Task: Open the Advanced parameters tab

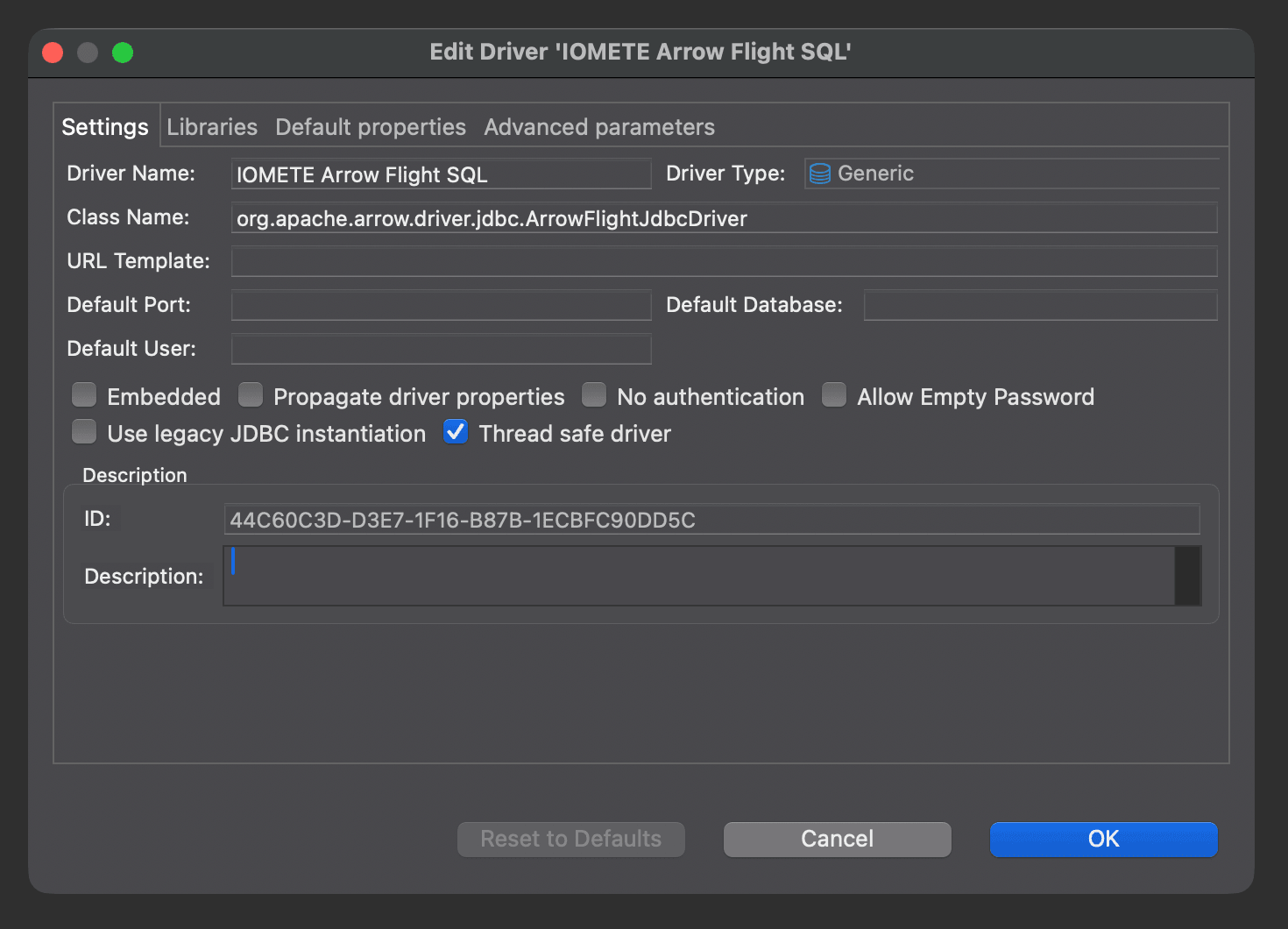Action: 599,127
